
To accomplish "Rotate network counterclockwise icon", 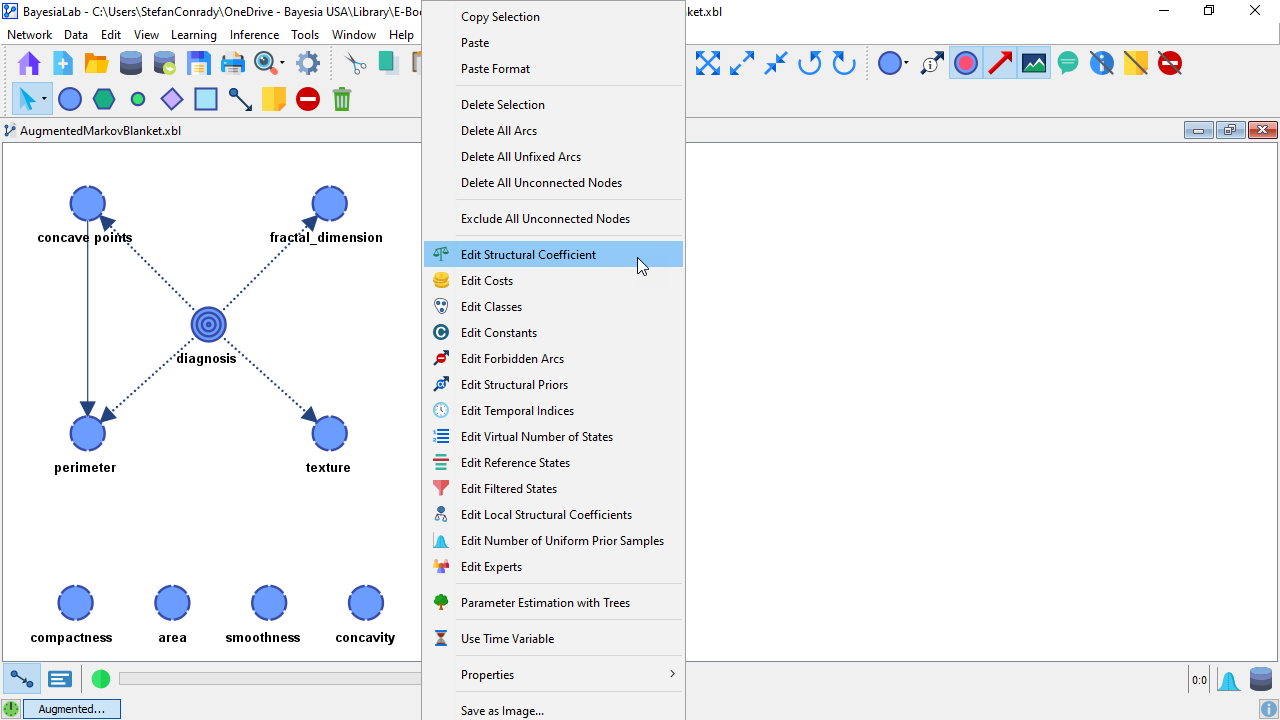I will (x=810, y=64).
